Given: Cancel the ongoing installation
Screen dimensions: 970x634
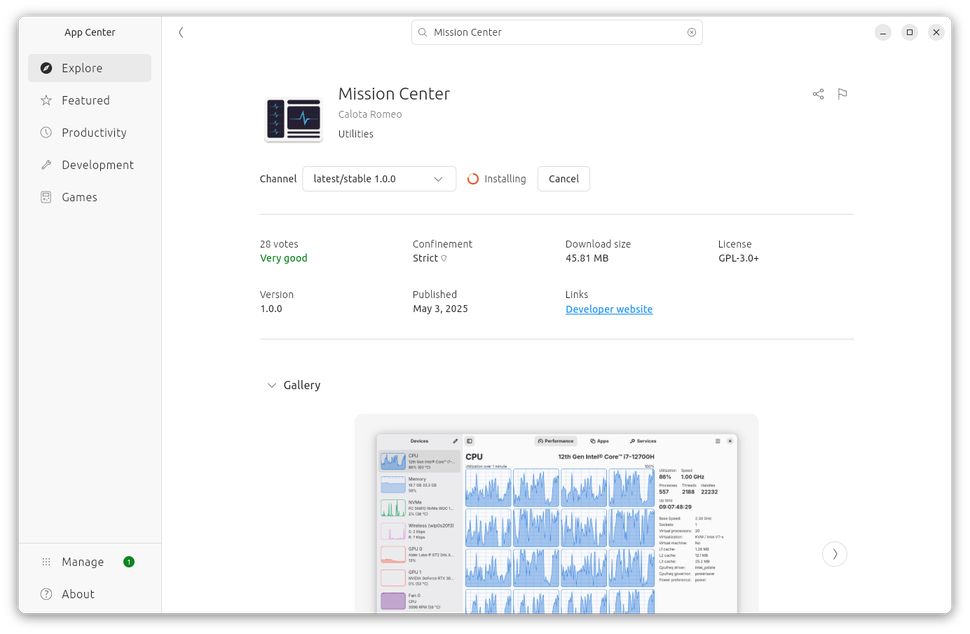Looking at the screenshot, I should [x=563, y=178].
